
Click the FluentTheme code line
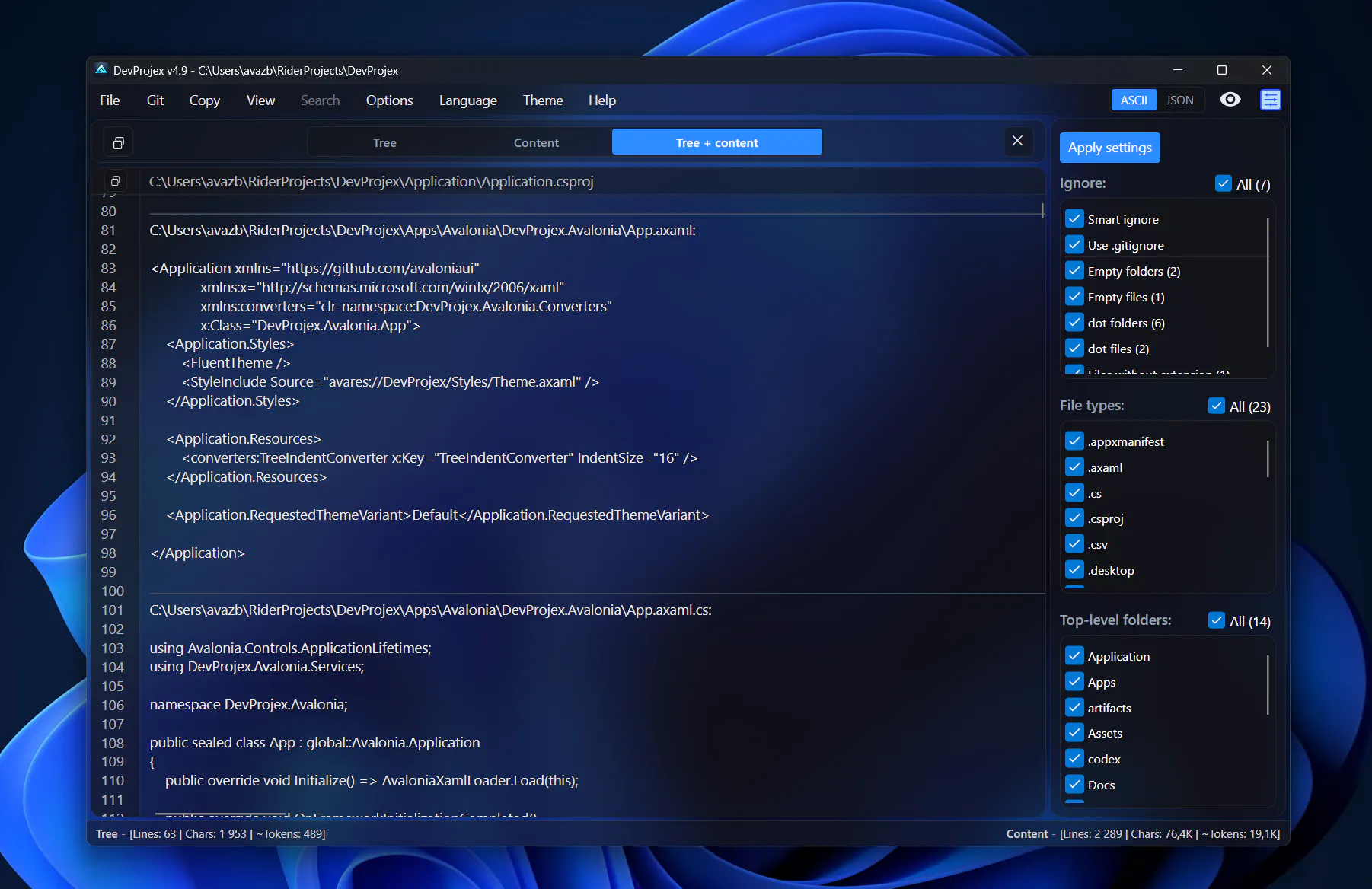pyautogui.click(x=236, y=363)
